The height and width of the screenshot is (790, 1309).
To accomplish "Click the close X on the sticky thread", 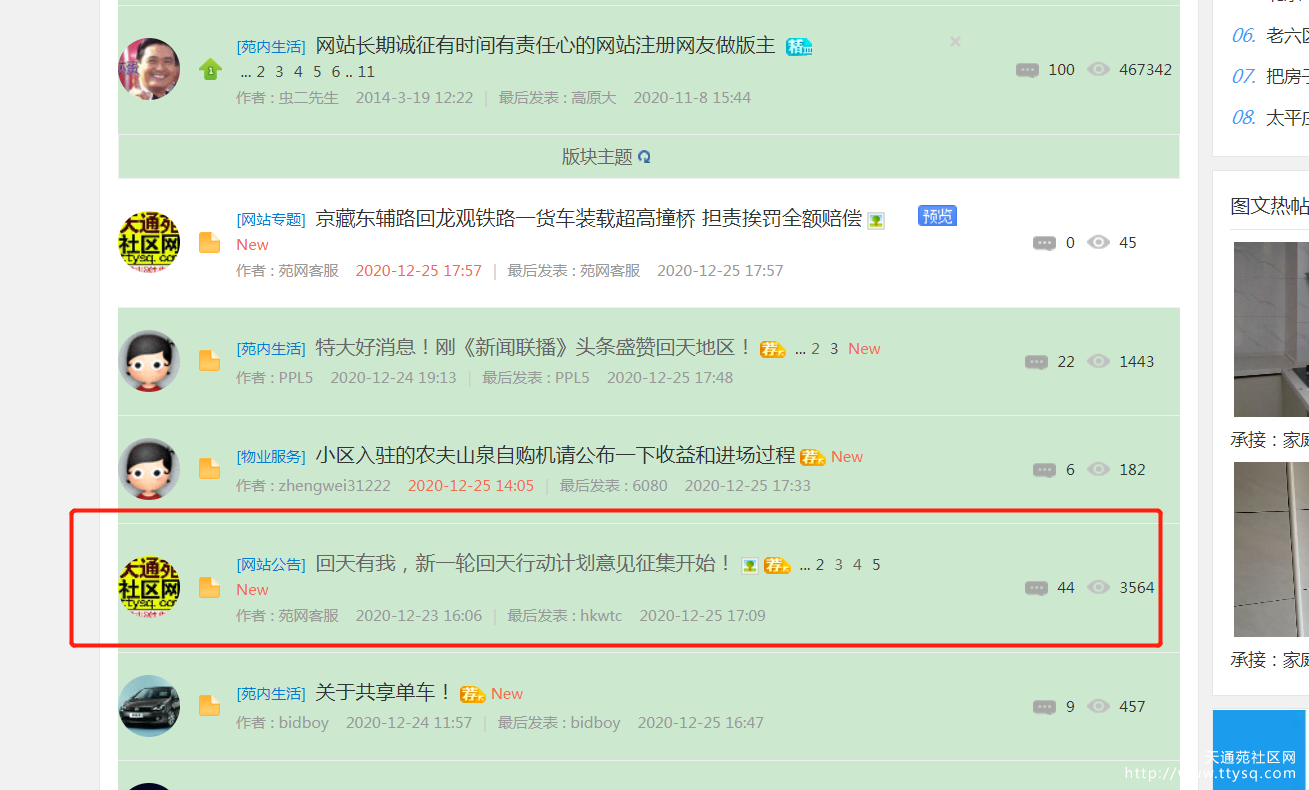I will point(955,41).
